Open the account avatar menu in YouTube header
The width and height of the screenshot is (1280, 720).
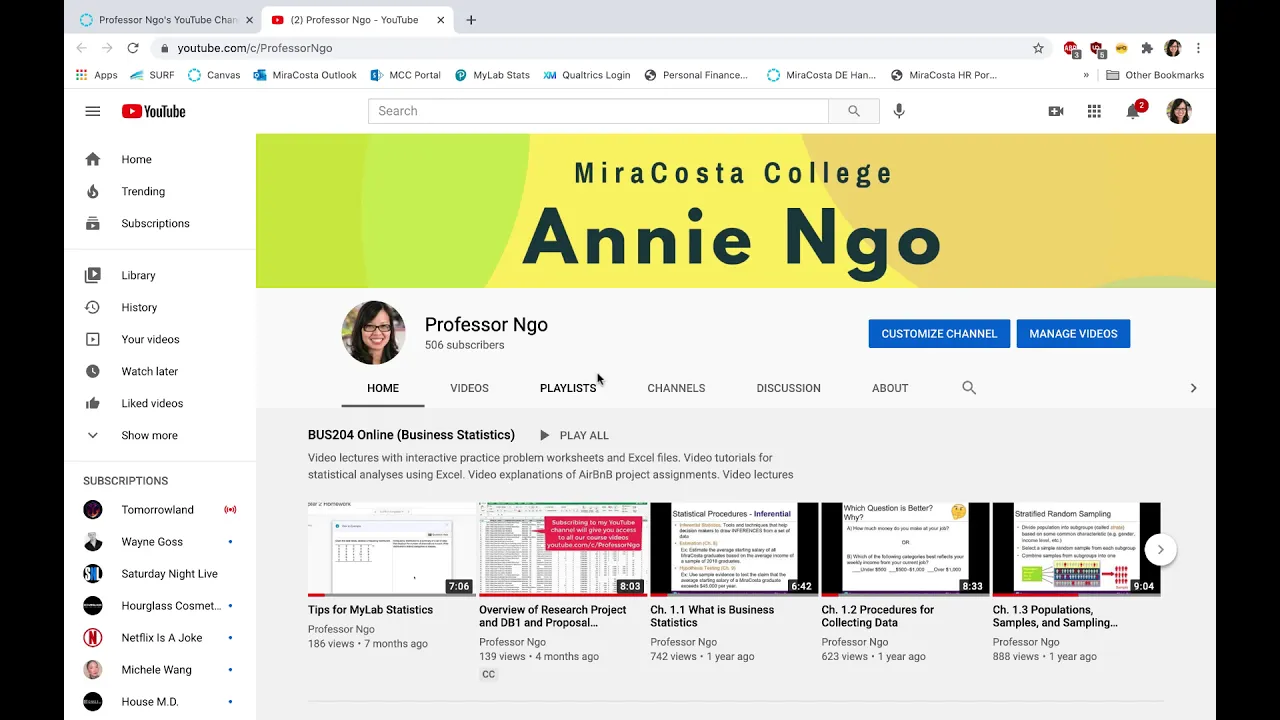[x=1179, y=111]
